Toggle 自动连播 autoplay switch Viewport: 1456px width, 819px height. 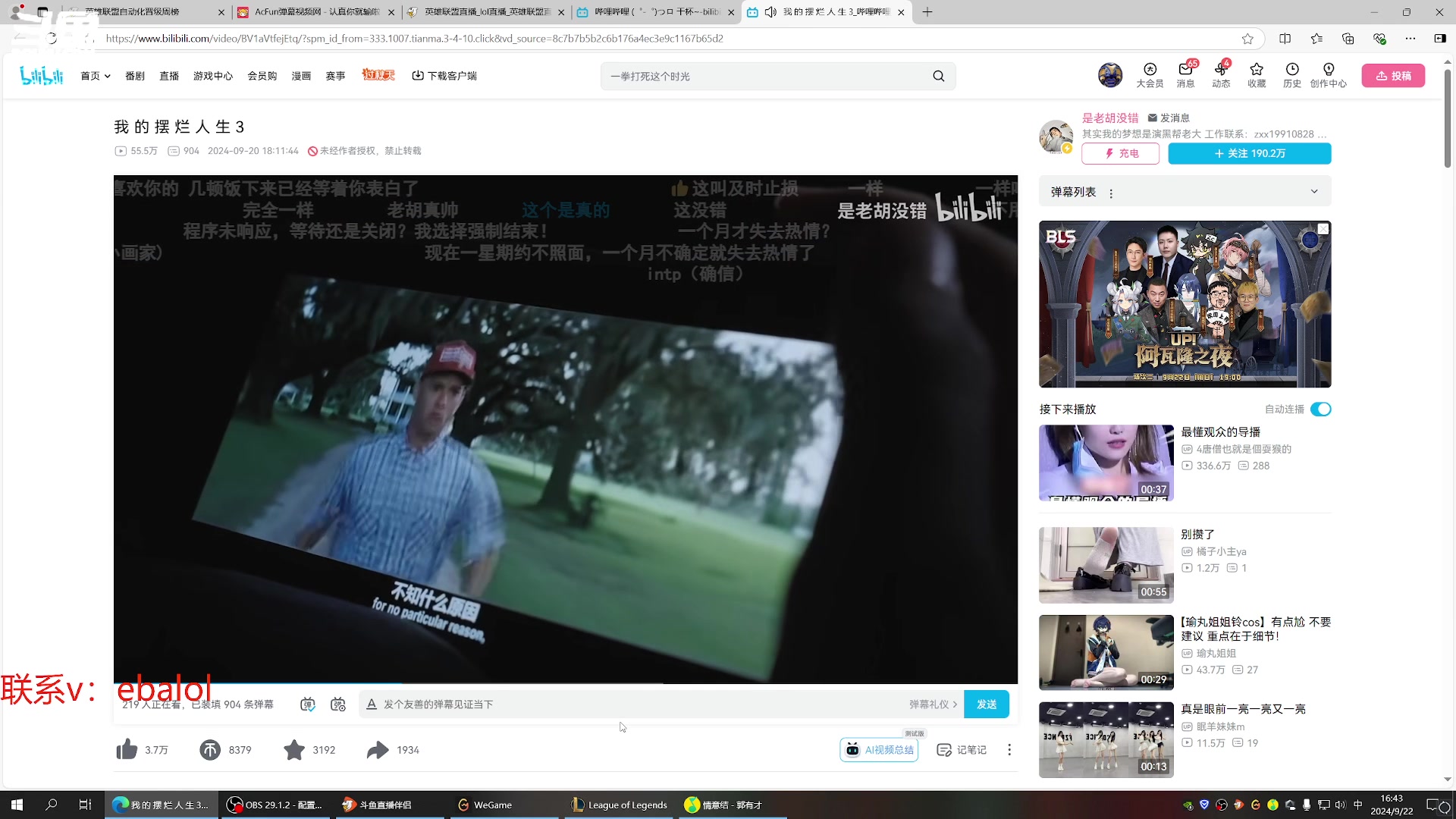click(x=1320, y=409)
